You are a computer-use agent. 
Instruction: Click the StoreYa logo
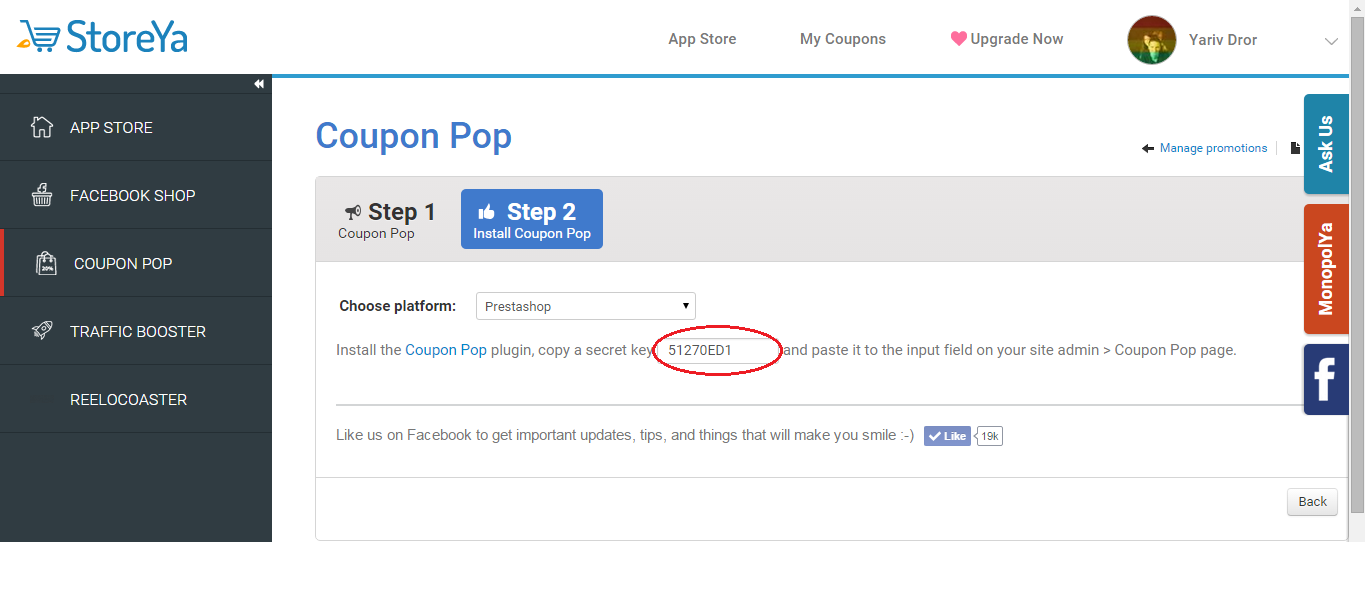pos(103,37)
